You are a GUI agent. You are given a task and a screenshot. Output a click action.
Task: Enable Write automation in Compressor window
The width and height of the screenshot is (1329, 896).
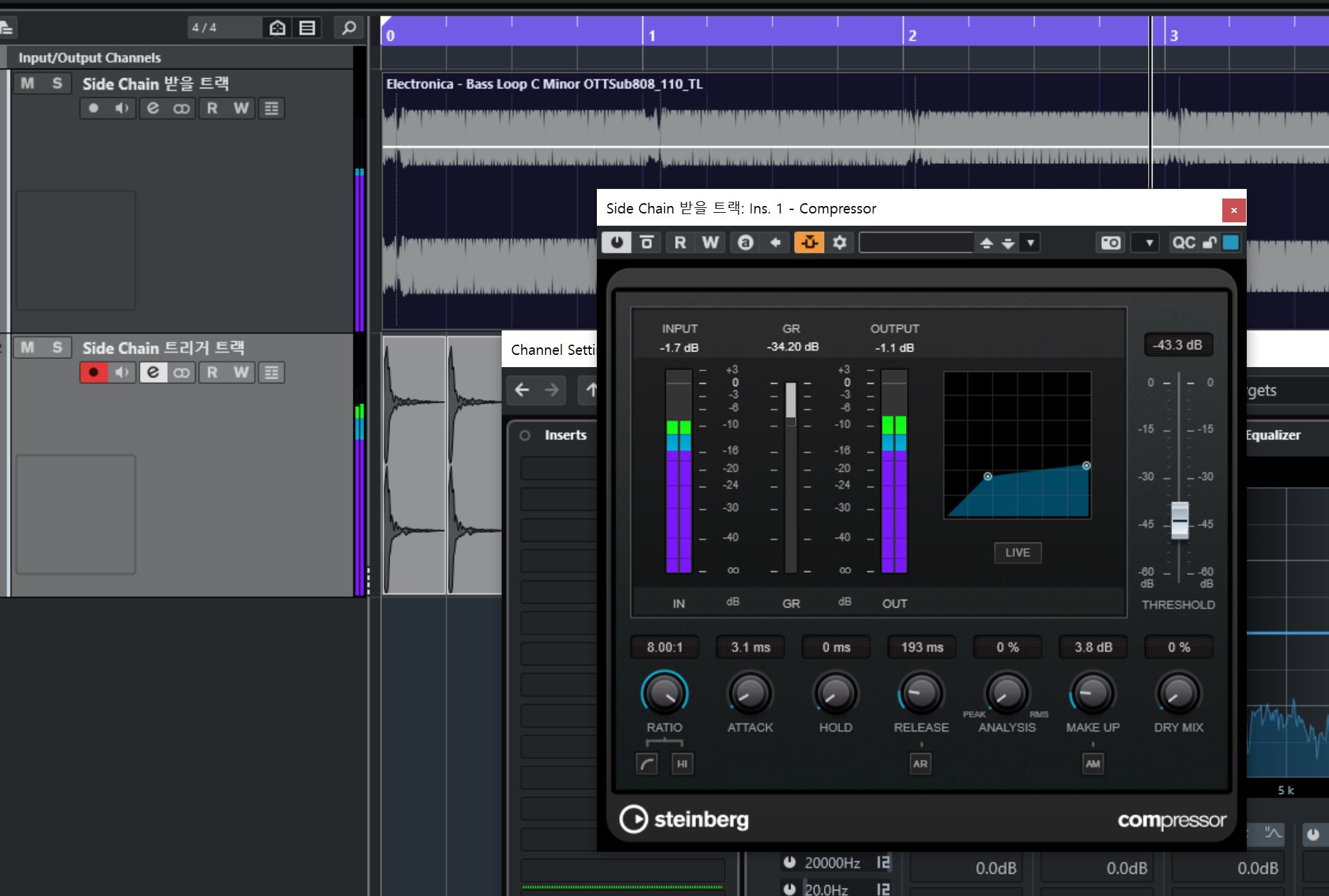(x=710, y=243)
